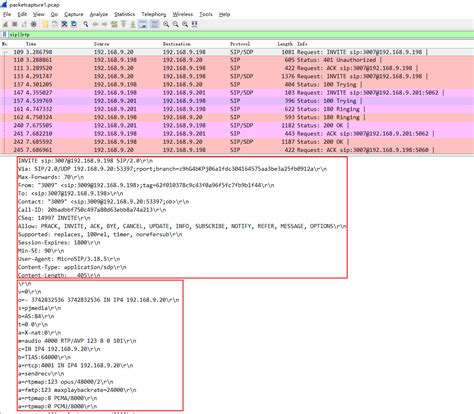Open the display filter bookmark menu

click(5, 34)
